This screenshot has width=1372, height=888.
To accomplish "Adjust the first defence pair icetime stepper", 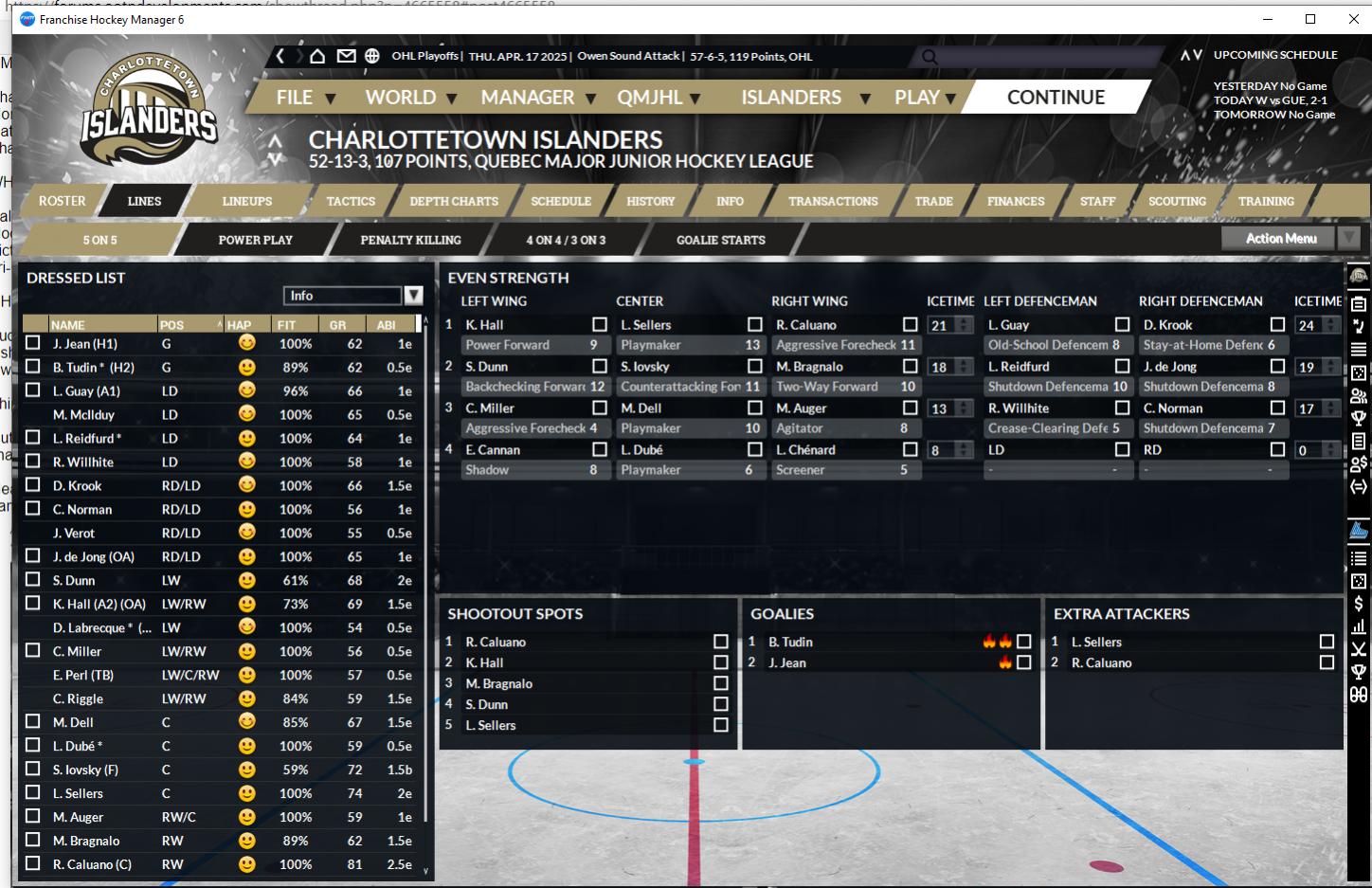I will (x=1332, y=324).
